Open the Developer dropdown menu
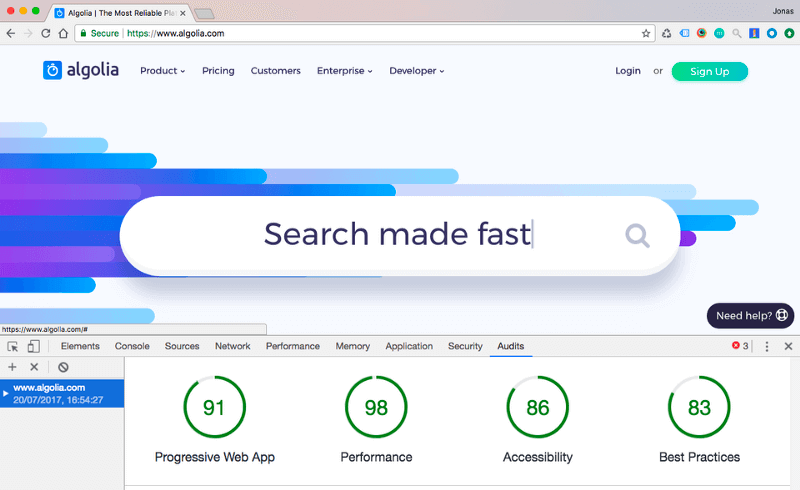Viewport: 800px width, 490px height. [x=417, y=71]
